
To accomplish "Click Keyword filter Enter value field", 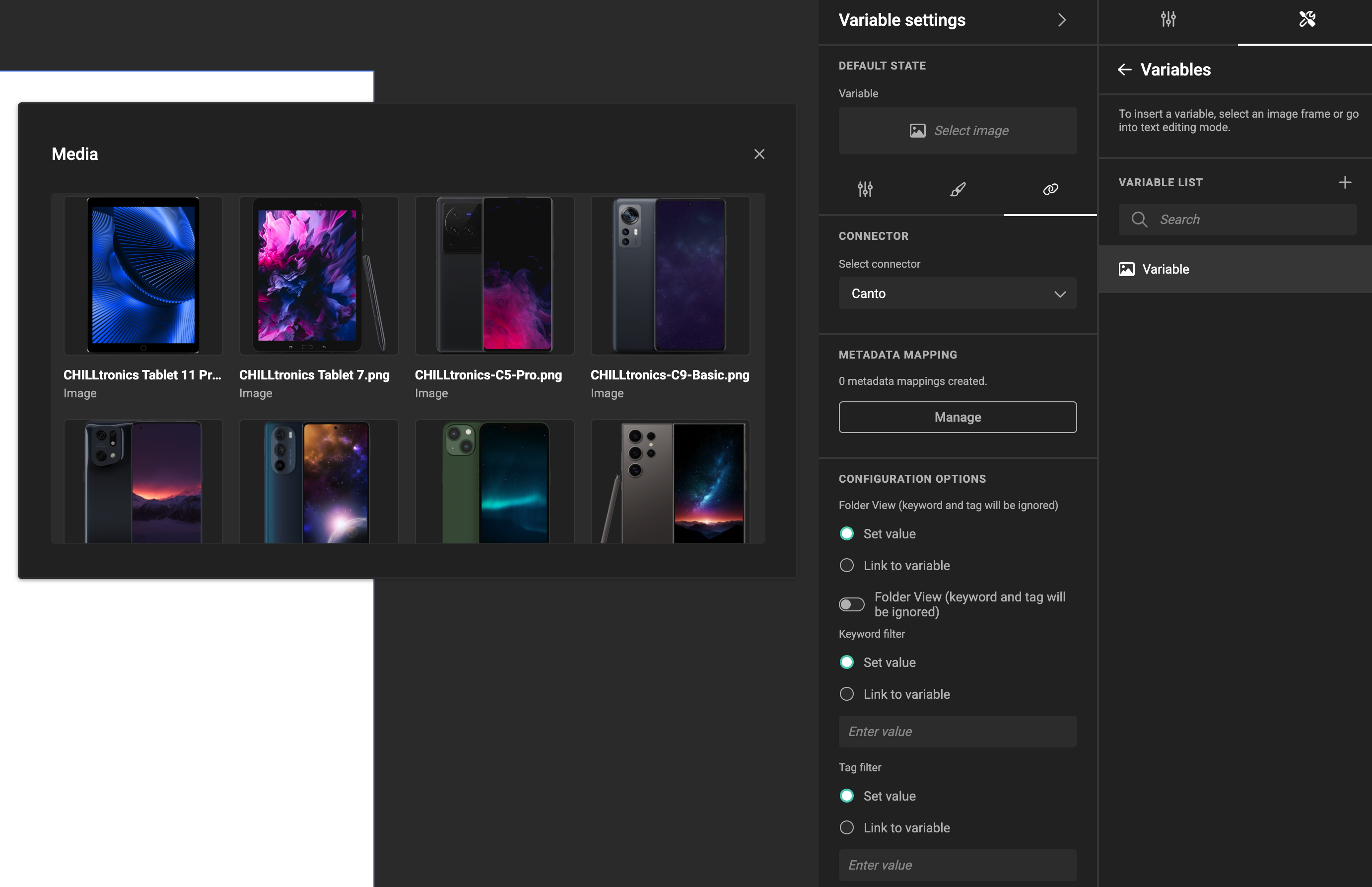I will (x=958, y=732).
